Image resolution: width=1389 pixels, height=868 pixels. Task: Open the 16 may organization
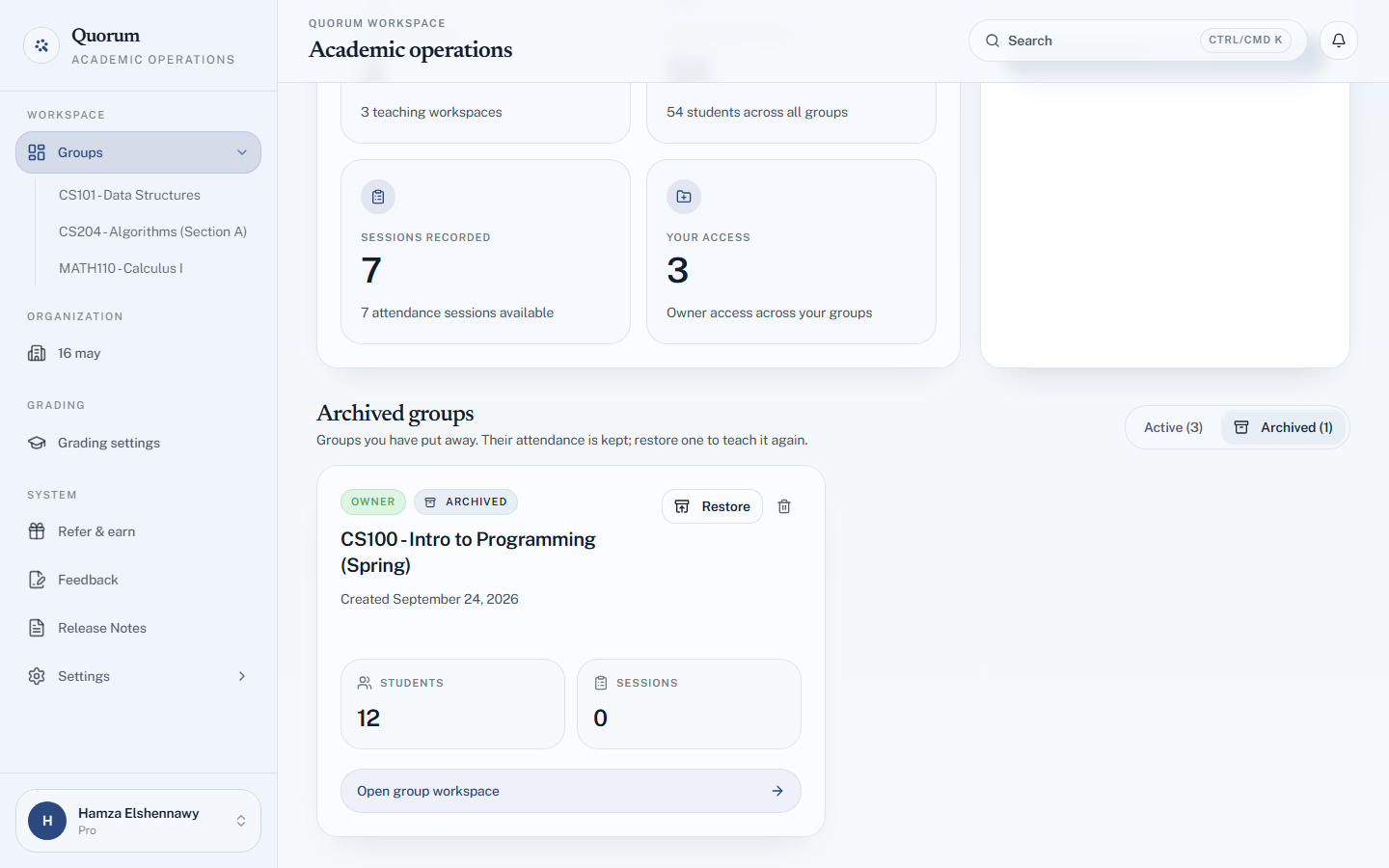tap(138, 353)
